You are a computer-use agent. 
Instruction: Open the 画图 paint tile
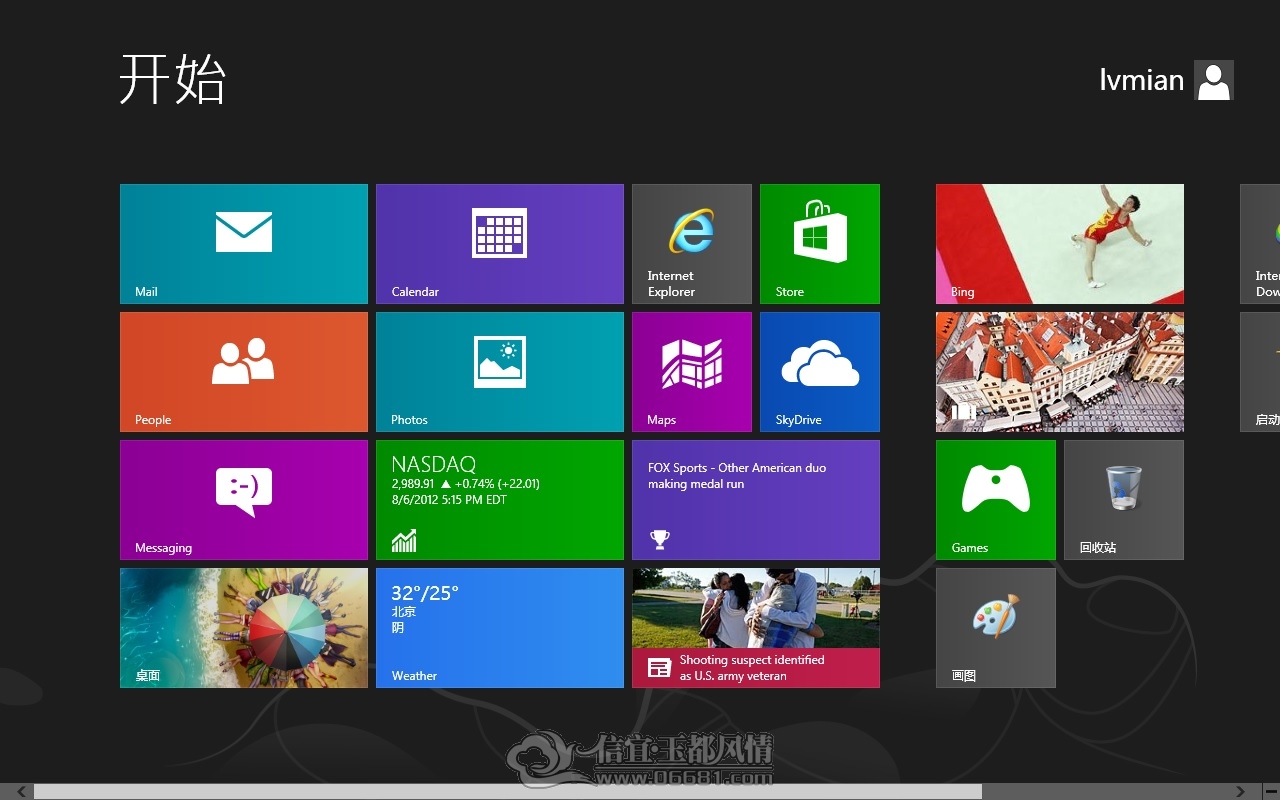[996, 628]
